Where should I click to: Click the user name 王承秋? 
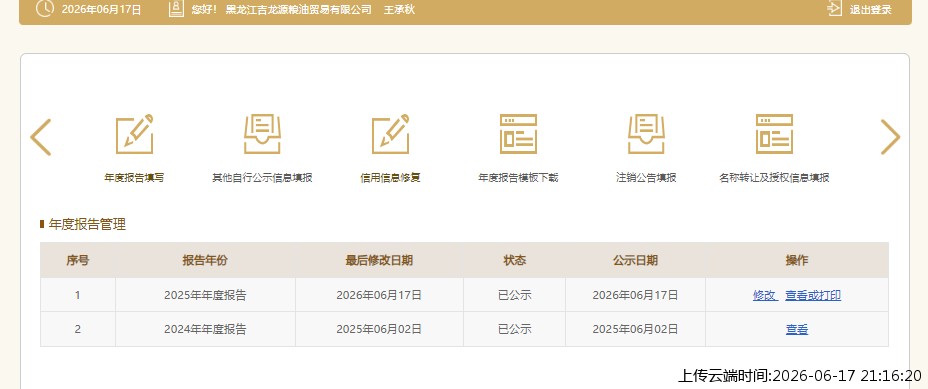(399, 9)
